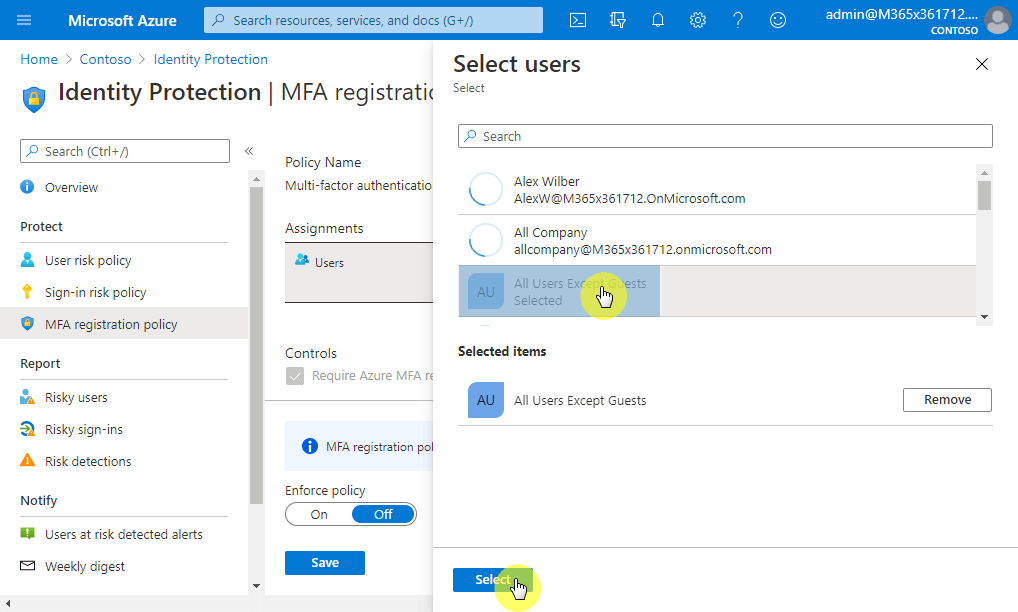The width and height of the screenshot is (1018, 612).
Task: Go to Contoso breadcrumb
Action: [105, 59]
